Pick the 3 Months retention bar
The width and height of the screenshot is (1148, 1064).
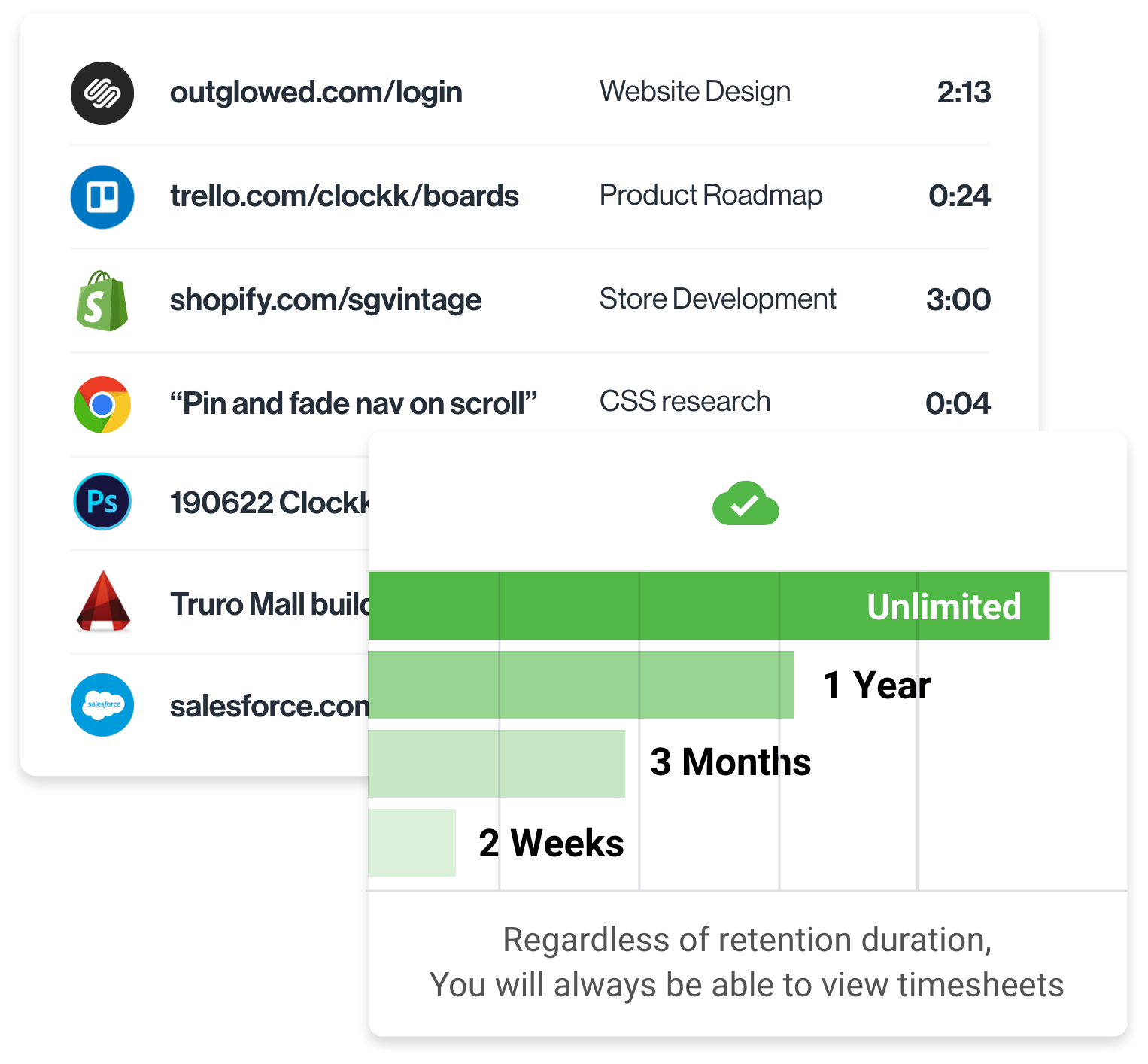497,764
